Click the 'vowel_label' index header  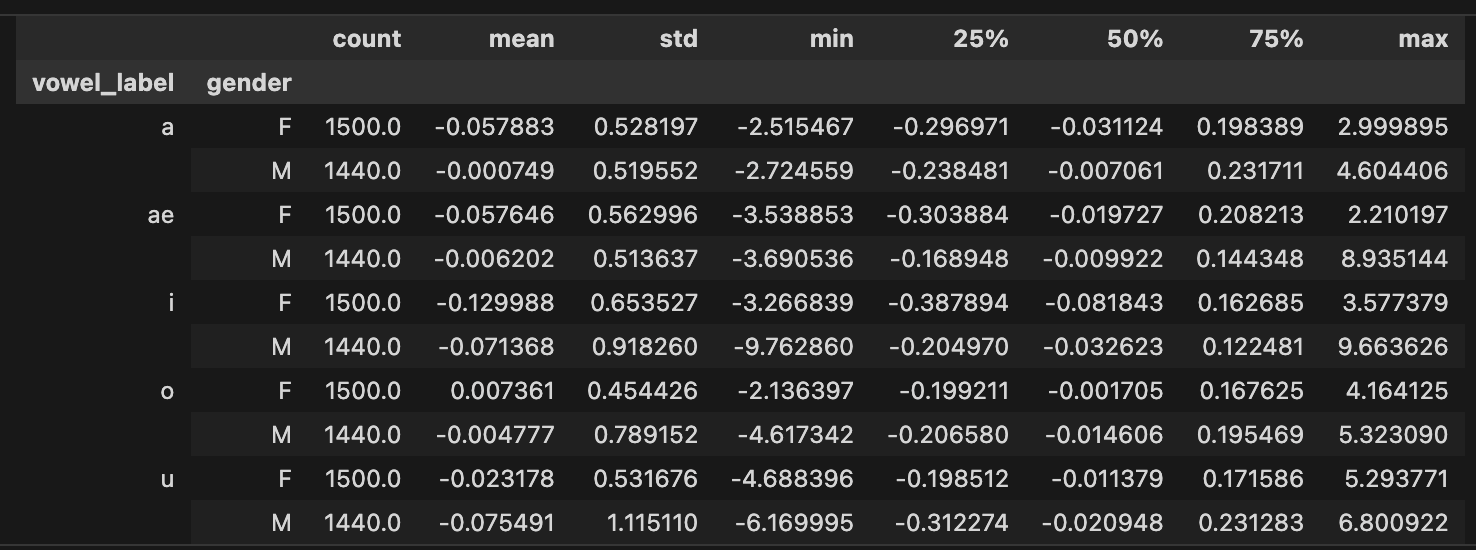103,83
